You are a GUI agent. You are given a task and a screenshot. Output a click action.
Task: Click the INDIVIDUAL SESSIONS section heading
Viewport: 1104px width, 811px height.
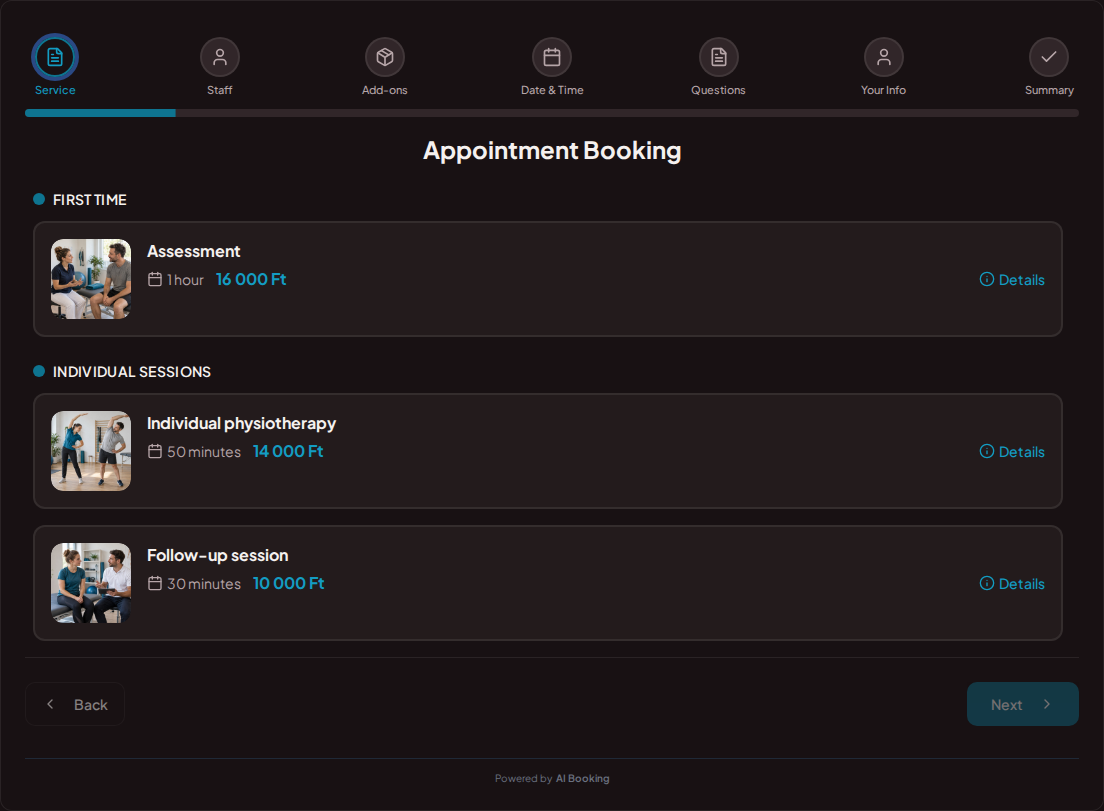[x=132, y=372]
